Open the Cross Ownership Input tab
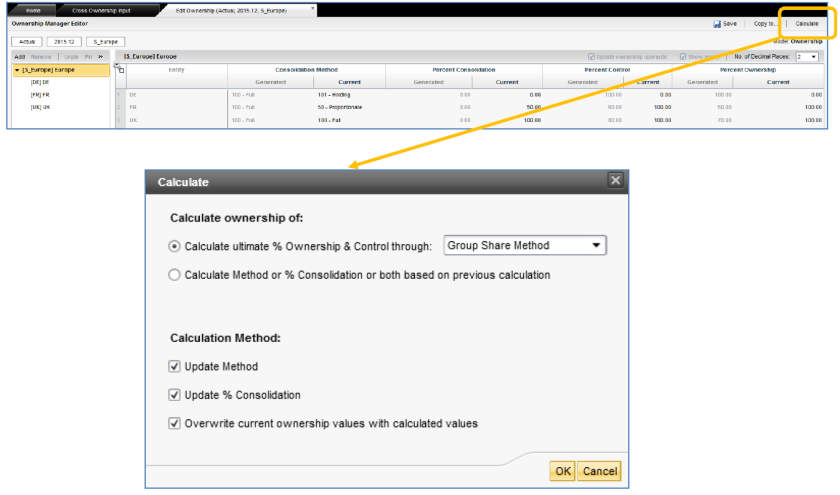 pyautogui.click(x=101, y=9)
